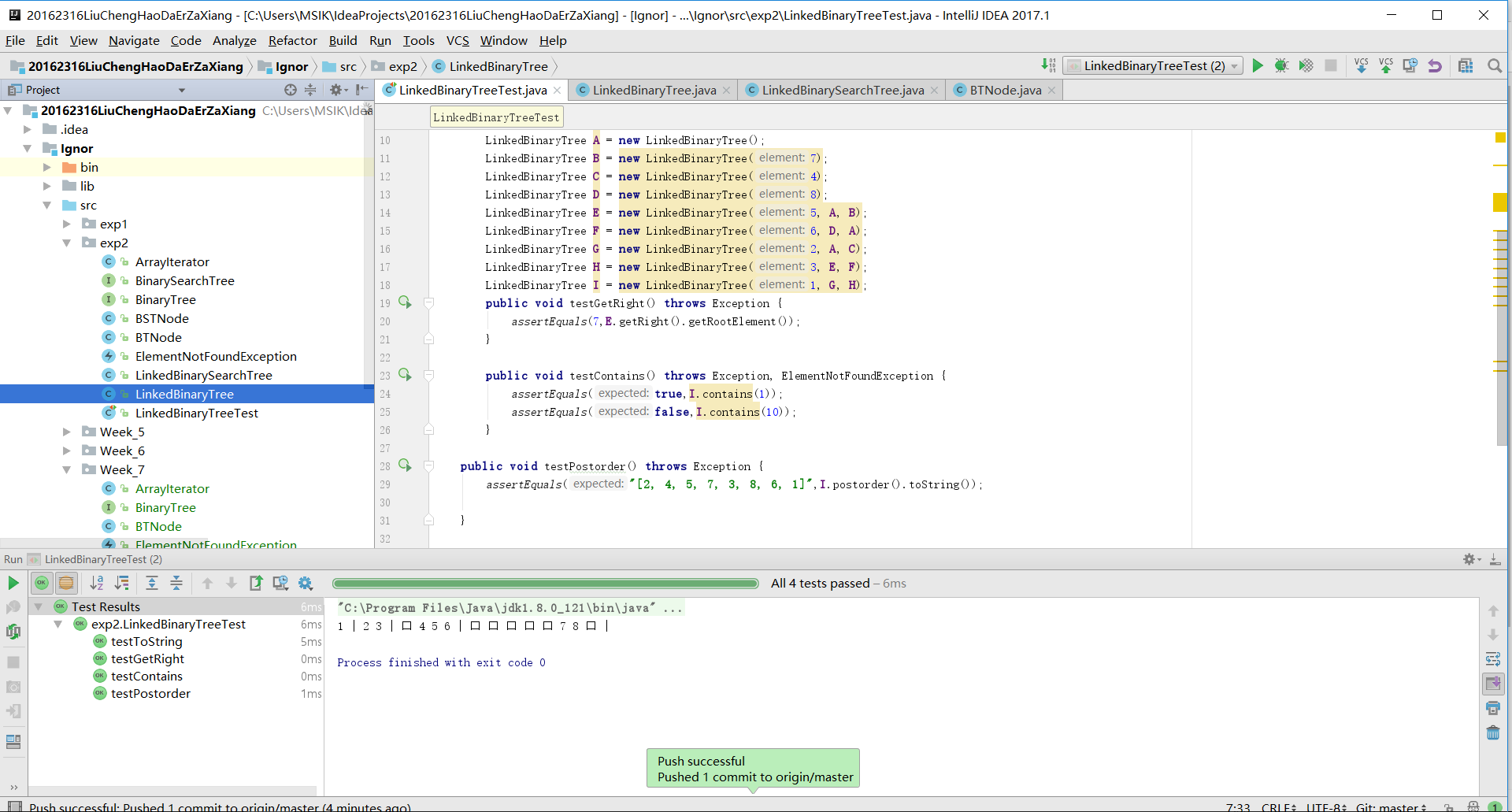The image size is (1512, 812).
Task: Open the Project Structure icon
Action: click(1466, 65)
